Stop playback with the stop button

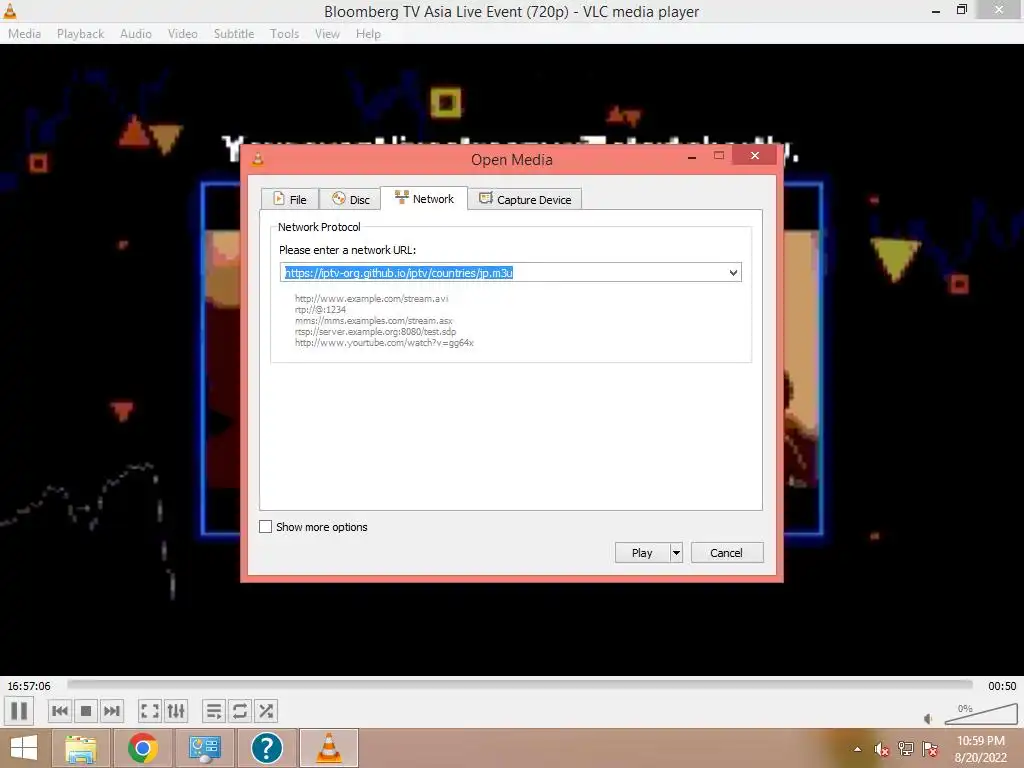pyautogui.click(x=86, y=711)
